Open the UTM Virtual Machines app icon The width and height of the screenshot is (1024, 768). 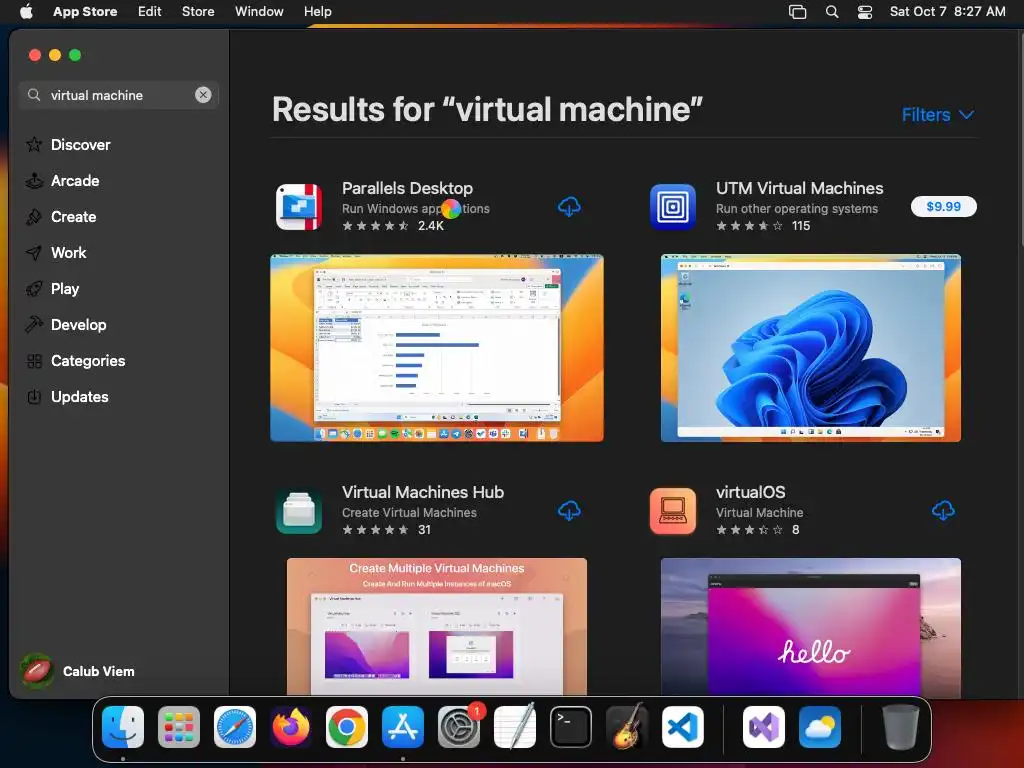[x=673, y=207]
